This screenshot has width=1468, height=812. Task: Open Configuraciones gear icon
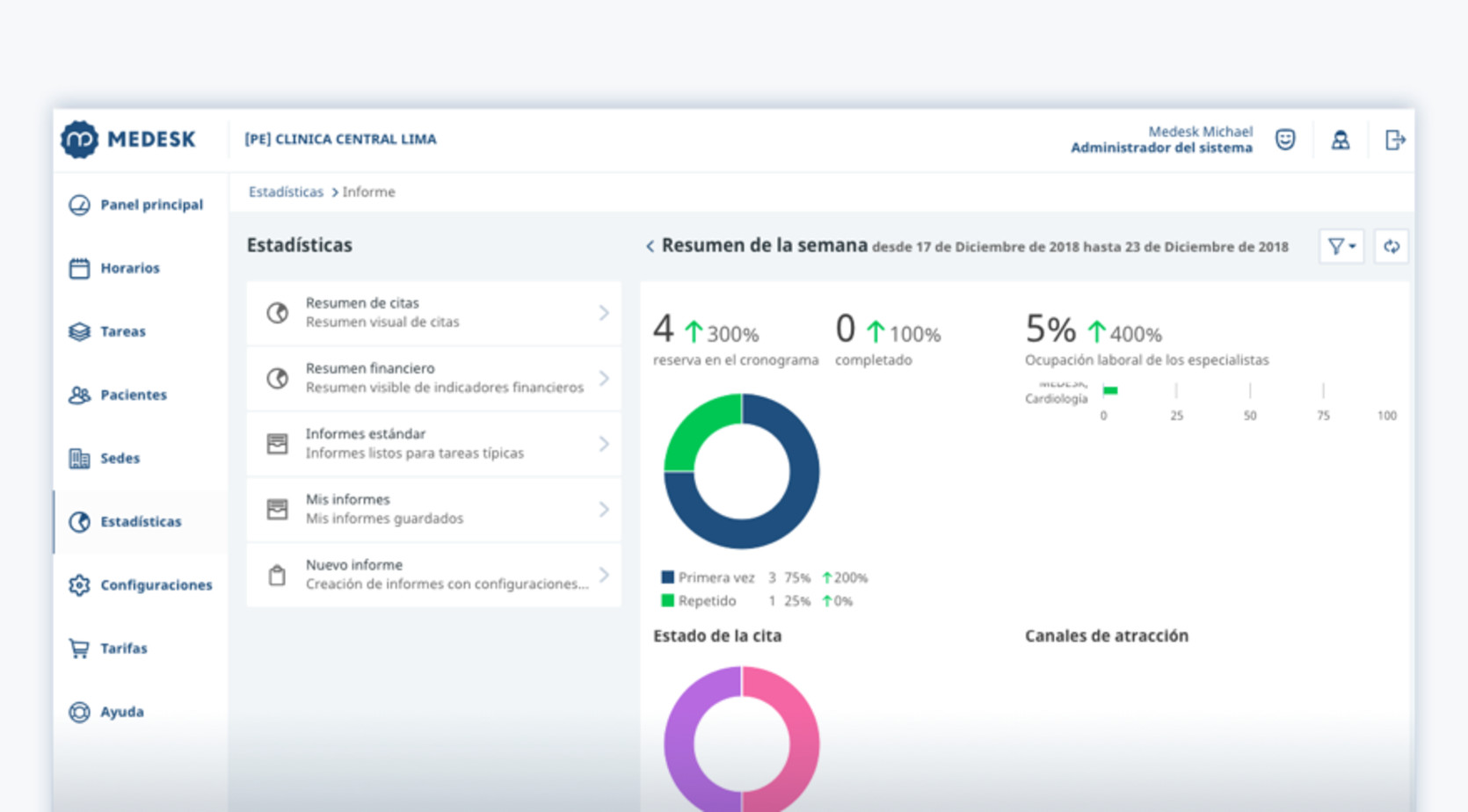click(79, 585)
